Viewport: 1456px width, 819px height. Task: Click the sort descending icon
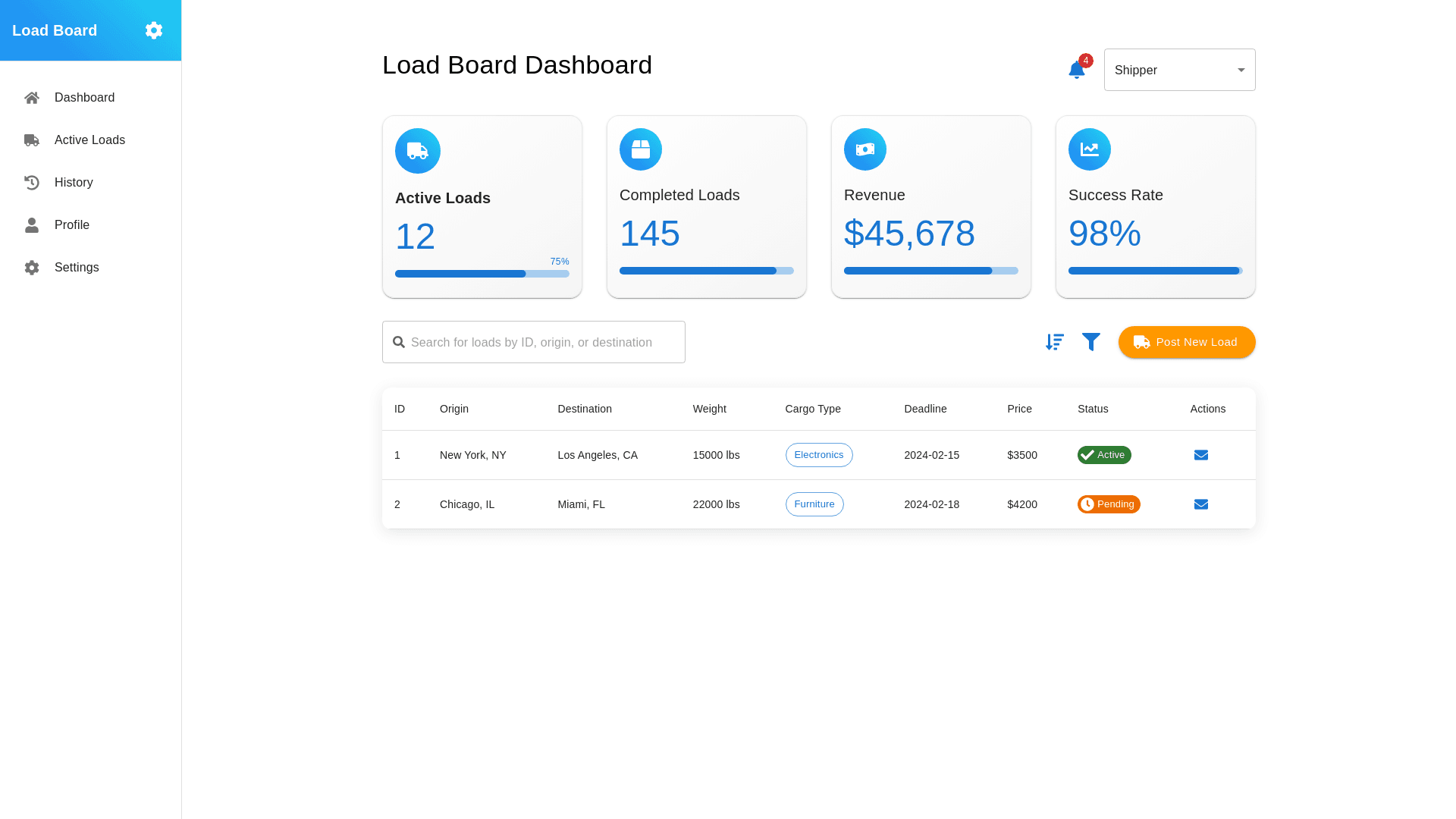[x=1054, y=342]
